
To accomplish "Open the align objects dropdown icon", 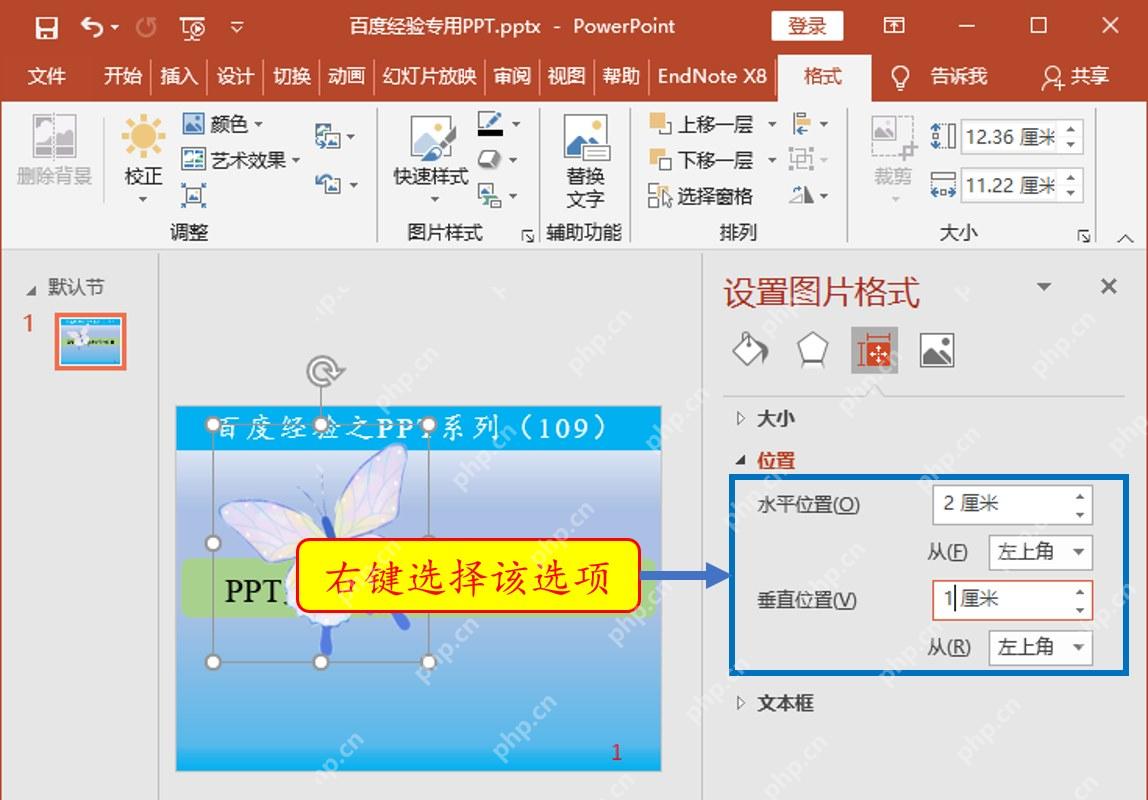I will tap(810, 124).
